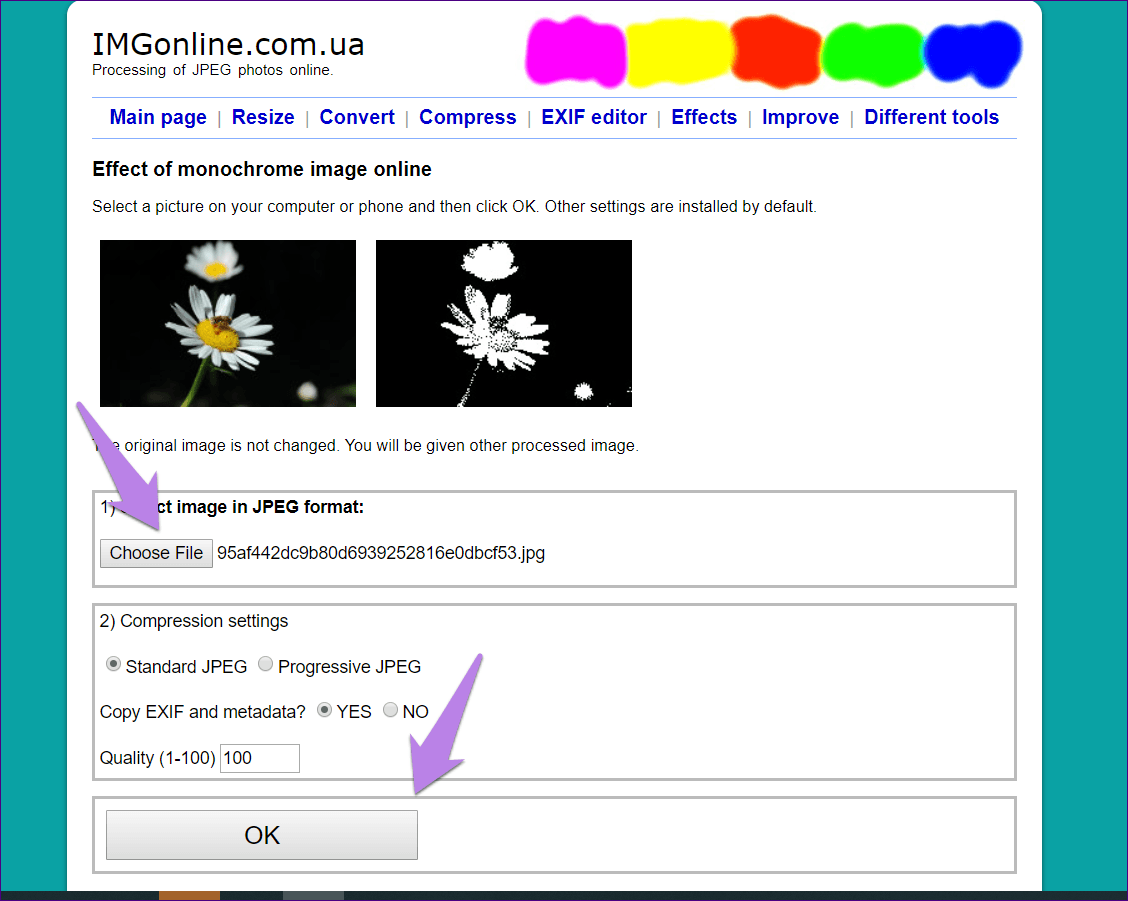Open the EXIF editor link

pos(593,117)
